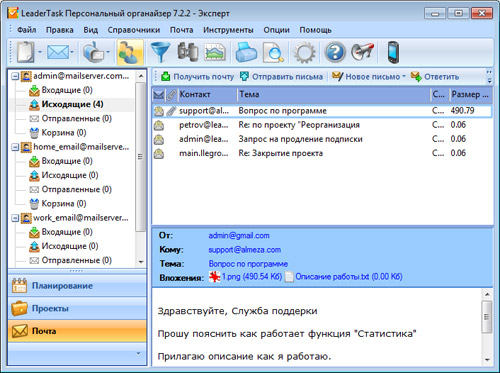Click the attachment paperclip column header

click(x=171, y=95)
